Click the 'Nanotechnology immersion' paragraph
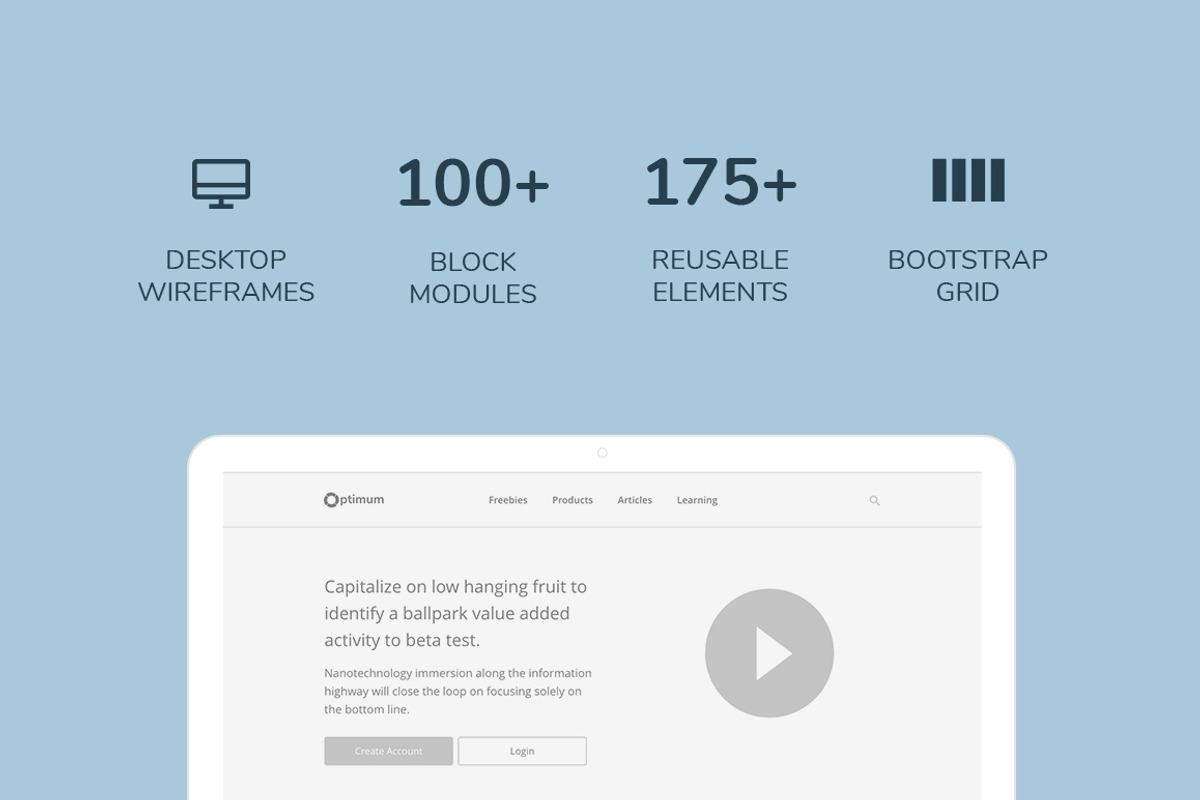Image resolution: width=1200 pixels, height=800 pixels. [x=458, y=691]
